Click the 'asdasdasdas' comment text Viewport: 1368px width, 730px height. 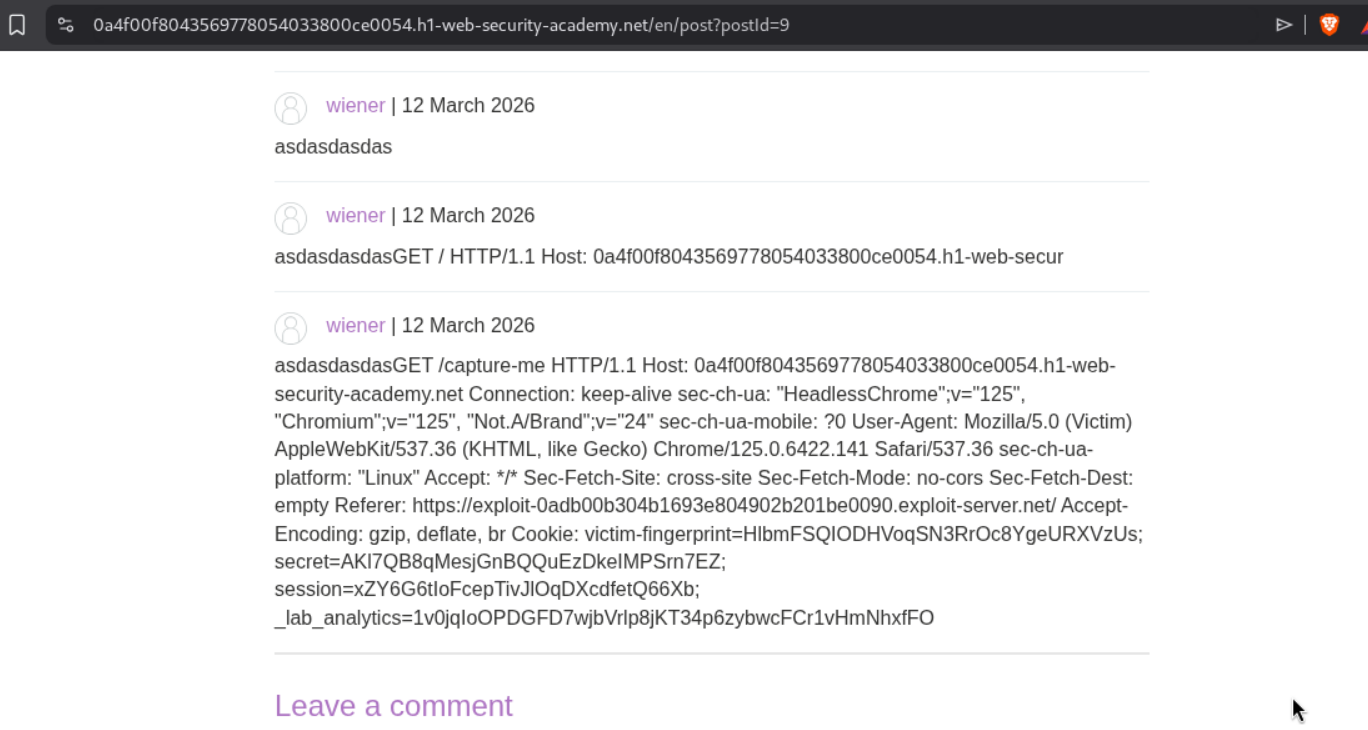(333, 147)
